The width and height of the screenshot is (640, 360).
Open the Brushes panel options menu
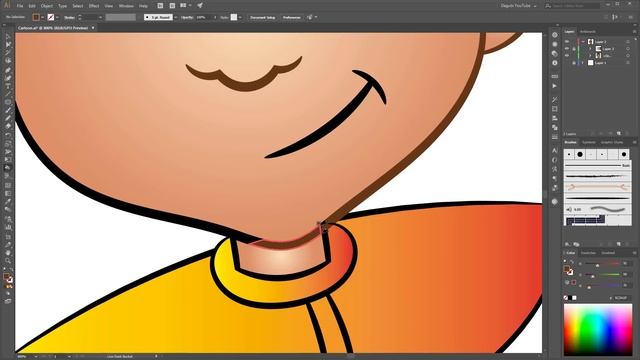635,142
